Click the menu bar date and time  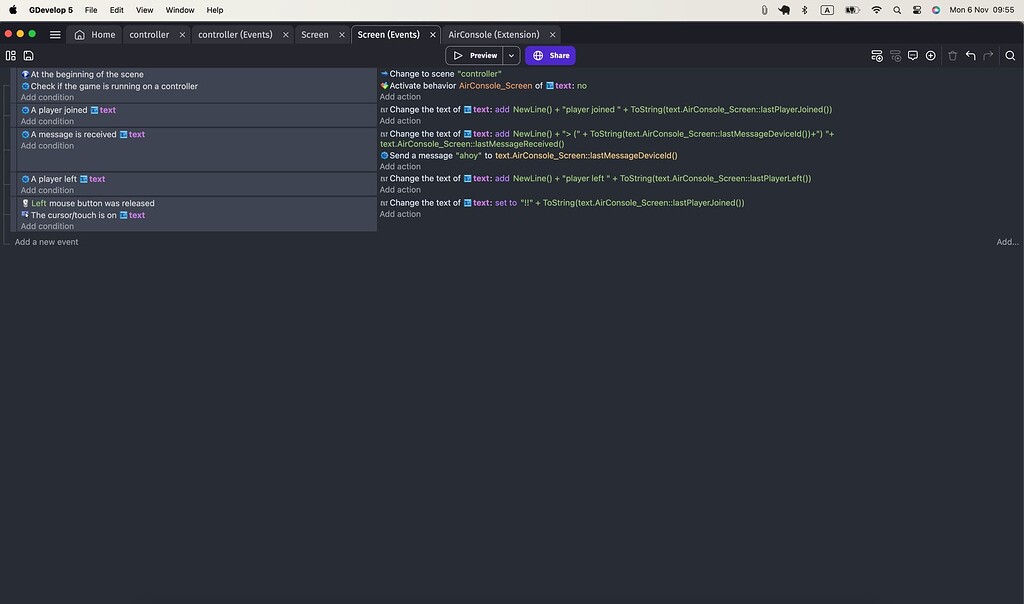[982, 10]
